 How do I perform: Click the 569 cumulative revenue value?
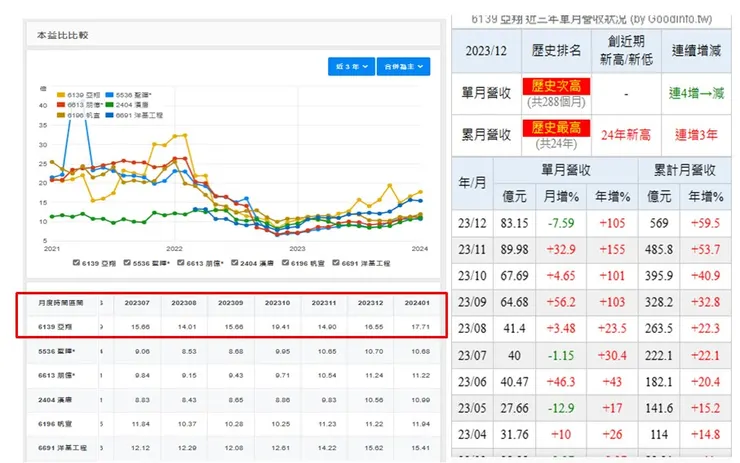coord(659,223)
